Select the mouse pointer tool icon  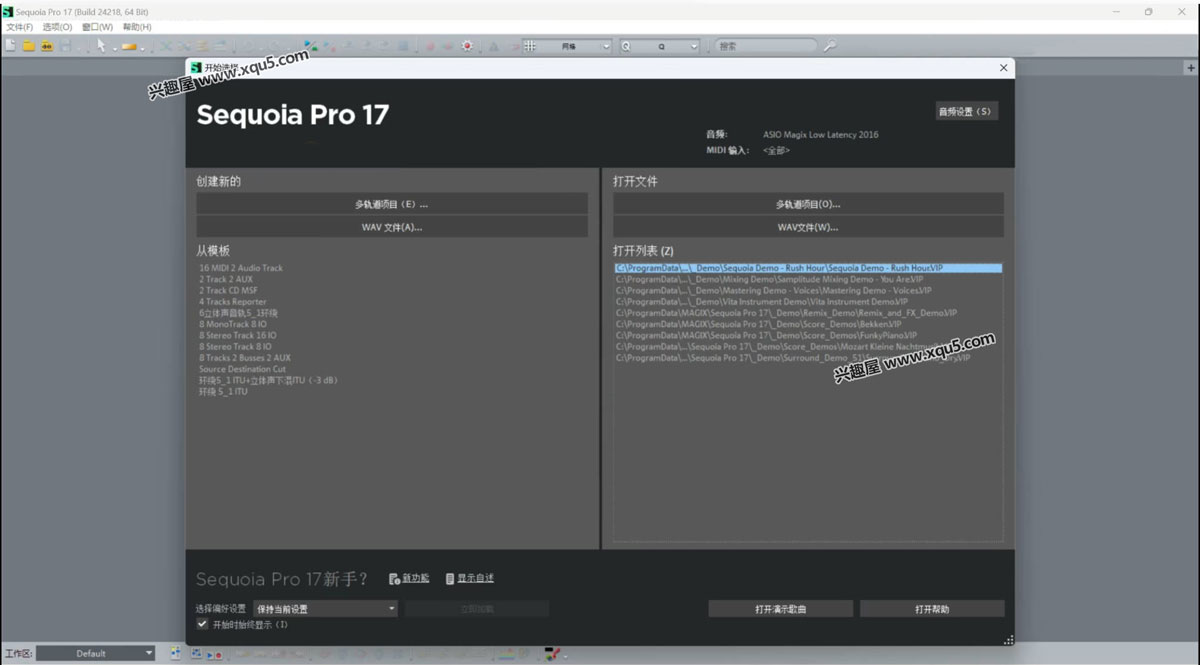pyautogui.click(x=101, y=45)
